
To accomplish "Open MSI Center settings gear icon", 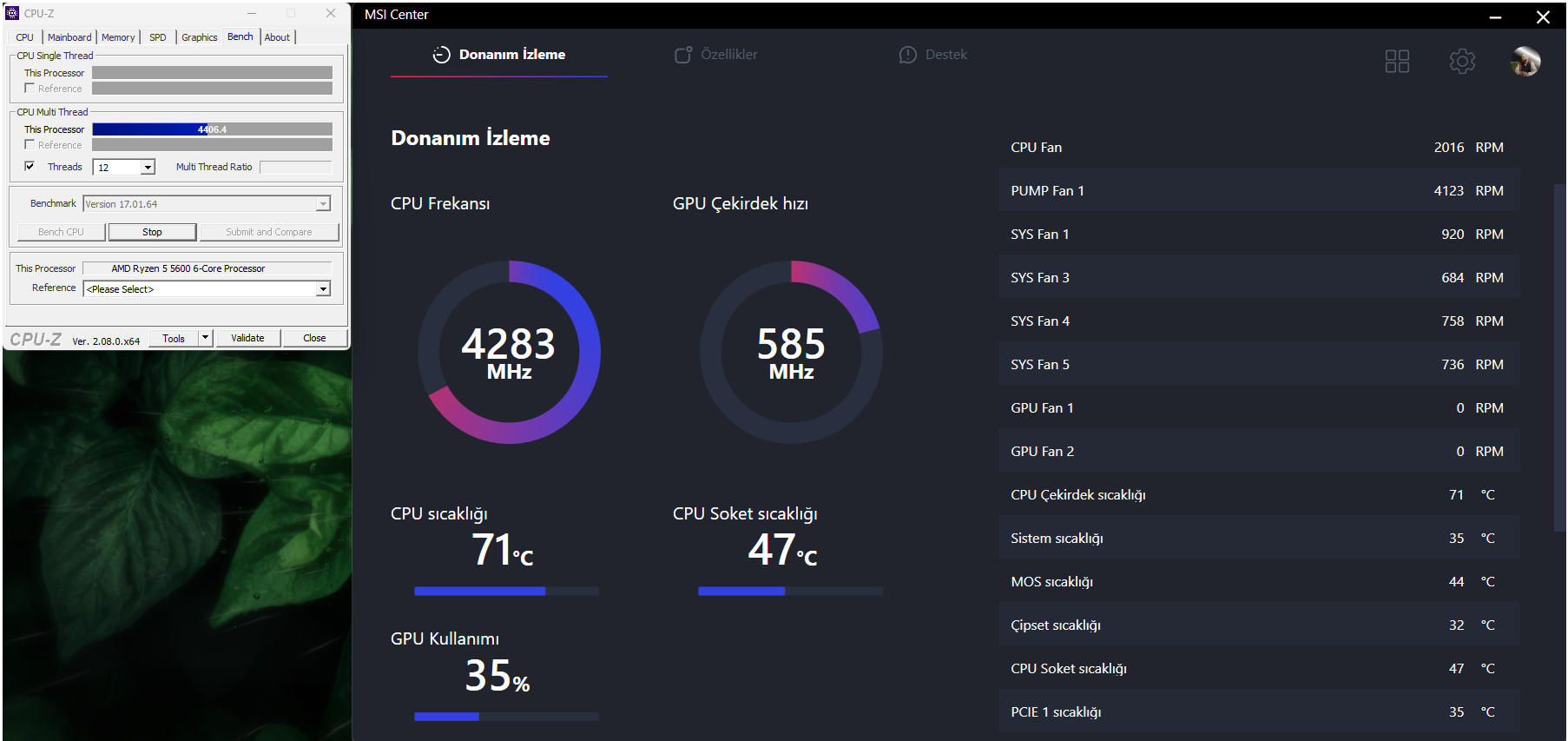I will point(1462,61).
